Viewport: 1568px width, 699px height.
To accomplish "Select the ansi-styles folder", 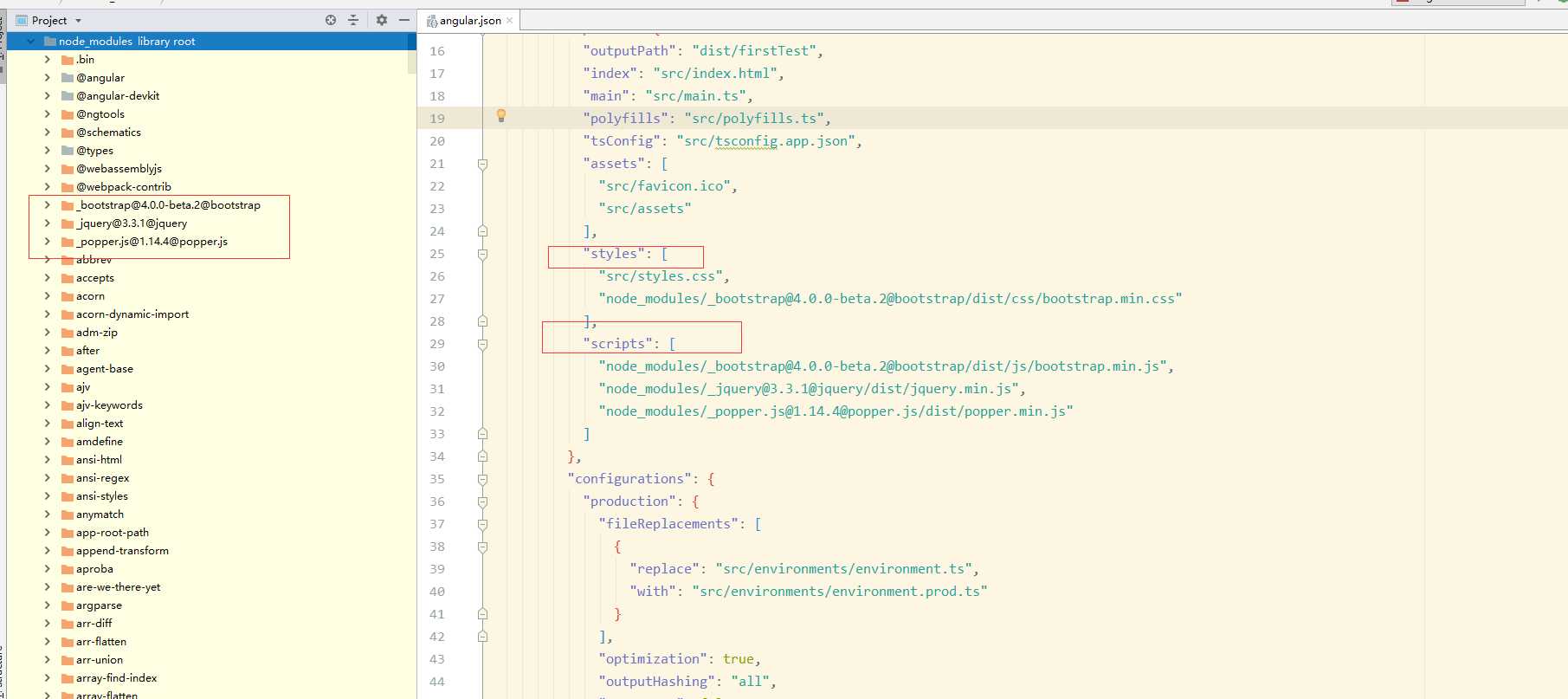I will (x=101, y=496).
